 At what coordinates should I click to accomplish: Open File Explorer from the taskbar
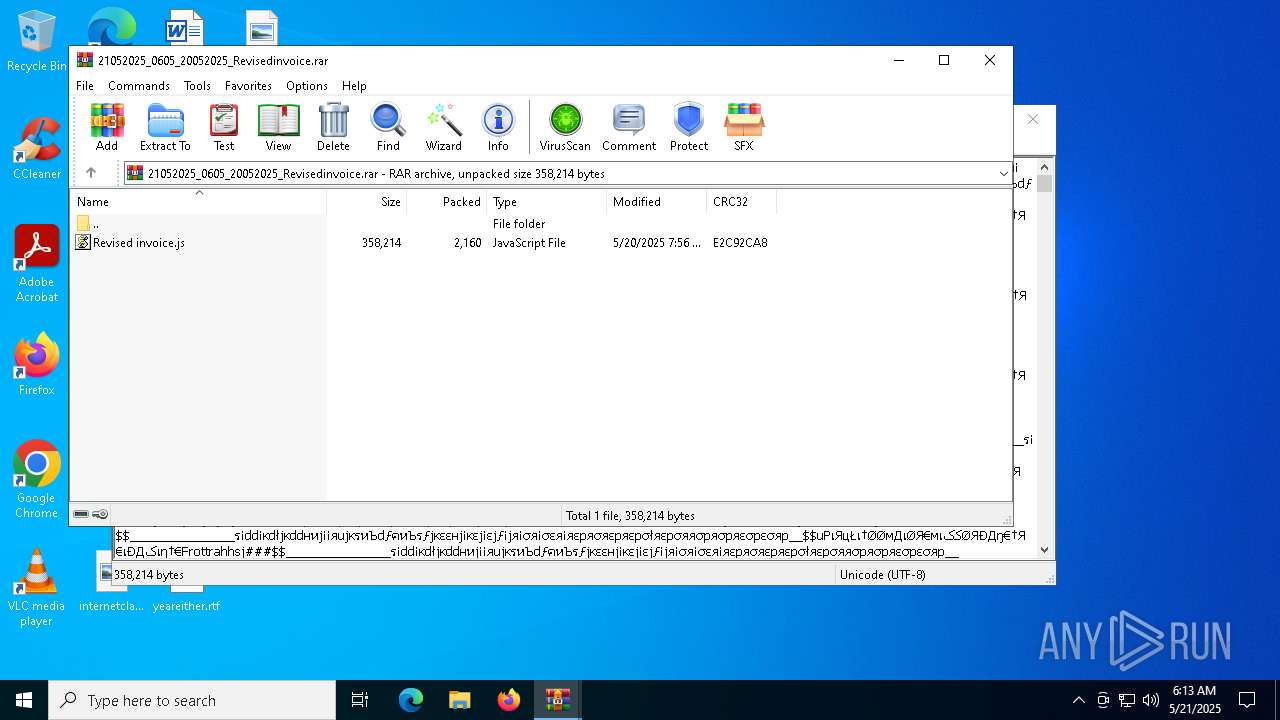(459, 700)
